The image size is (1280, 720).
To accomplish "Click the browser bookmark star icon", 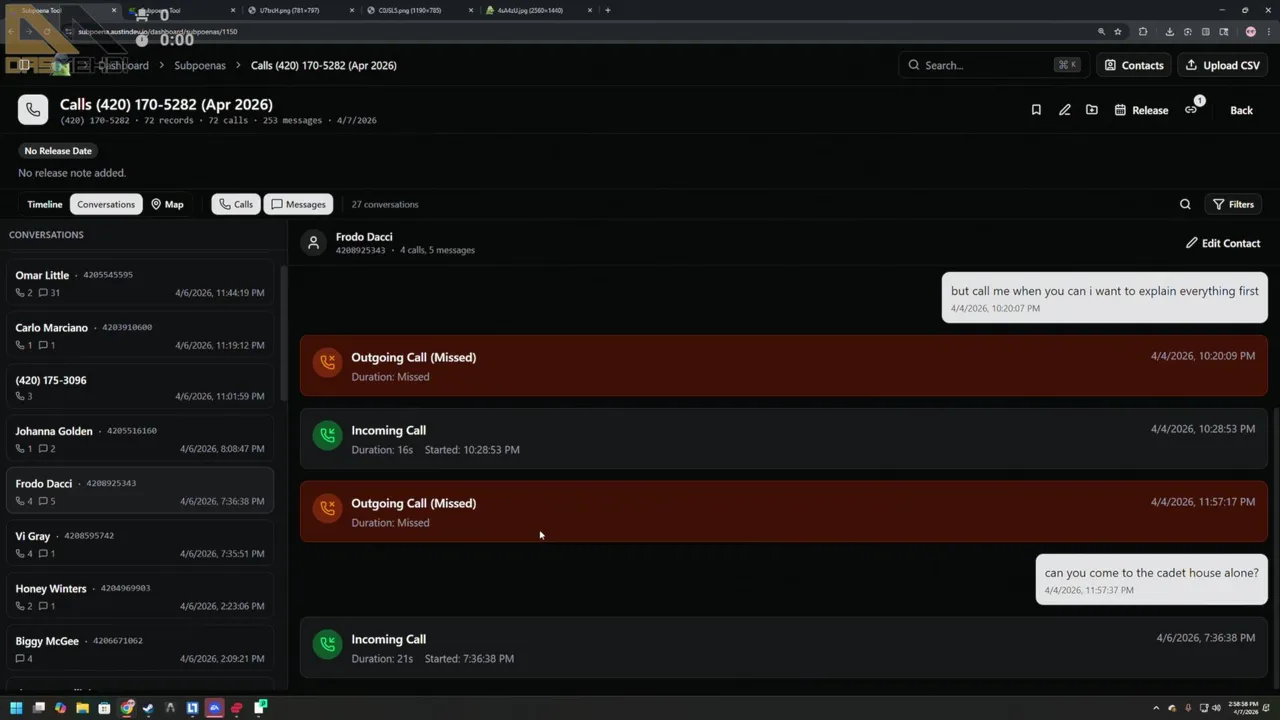I will point(1118,31).
